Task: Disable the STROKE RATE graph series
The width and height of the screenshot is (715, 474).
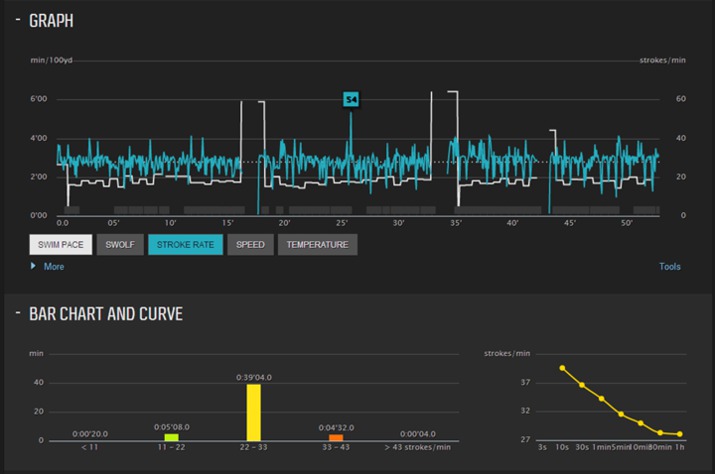Action: click(185, 245)
